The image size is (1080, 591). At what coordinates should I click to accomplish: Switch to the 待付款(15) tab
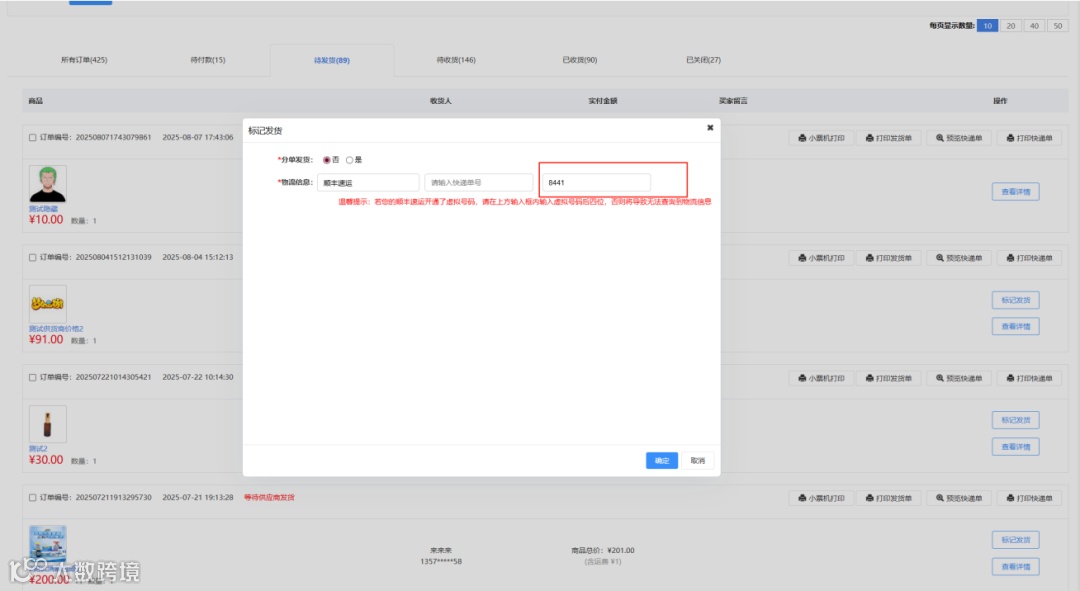pos(208,60)
